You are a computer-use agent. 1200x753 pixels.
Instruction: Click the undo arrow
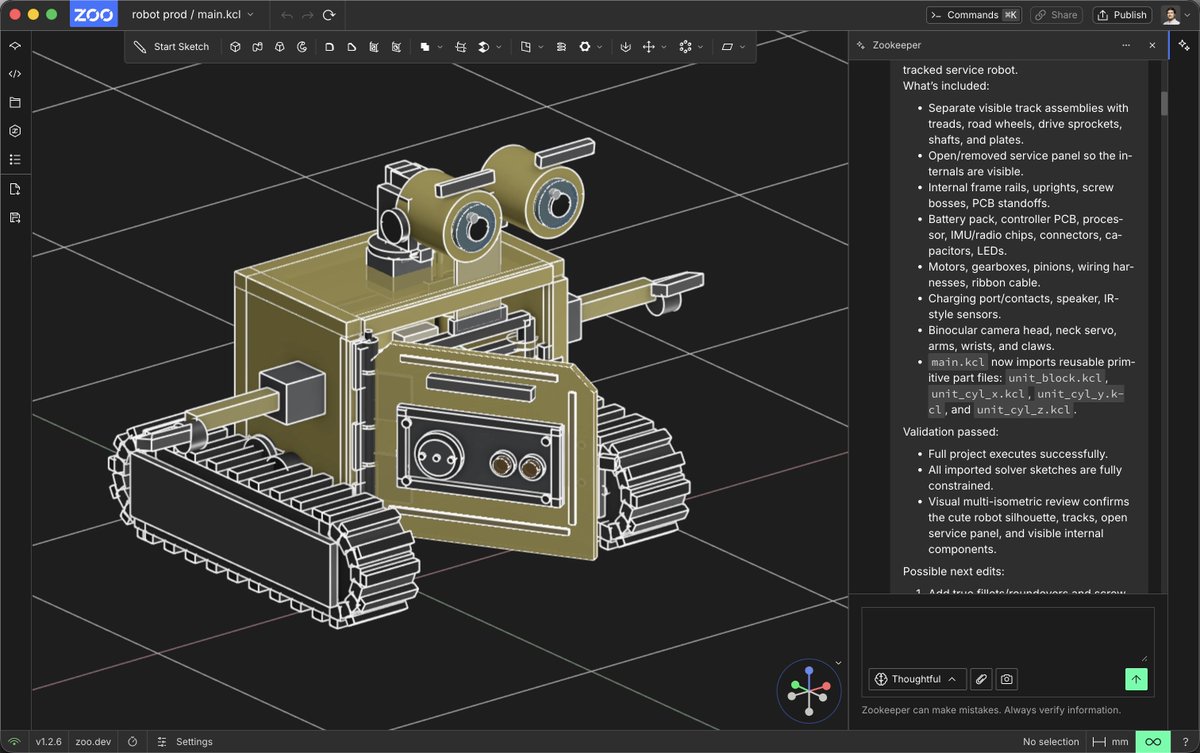[285, 15]
